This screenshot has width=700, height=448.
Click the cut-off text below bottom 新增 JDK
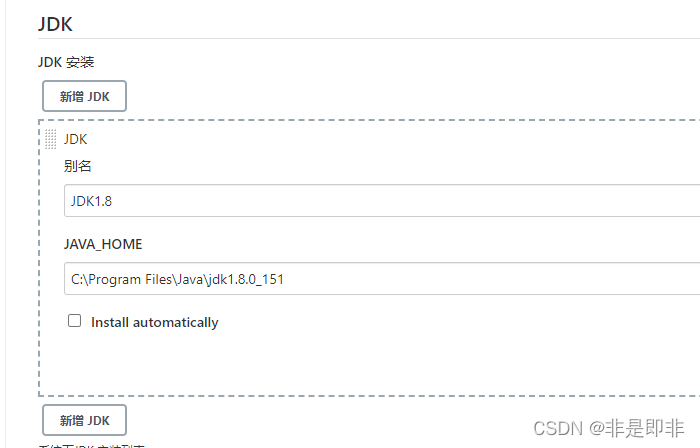[x=92, y=444]
